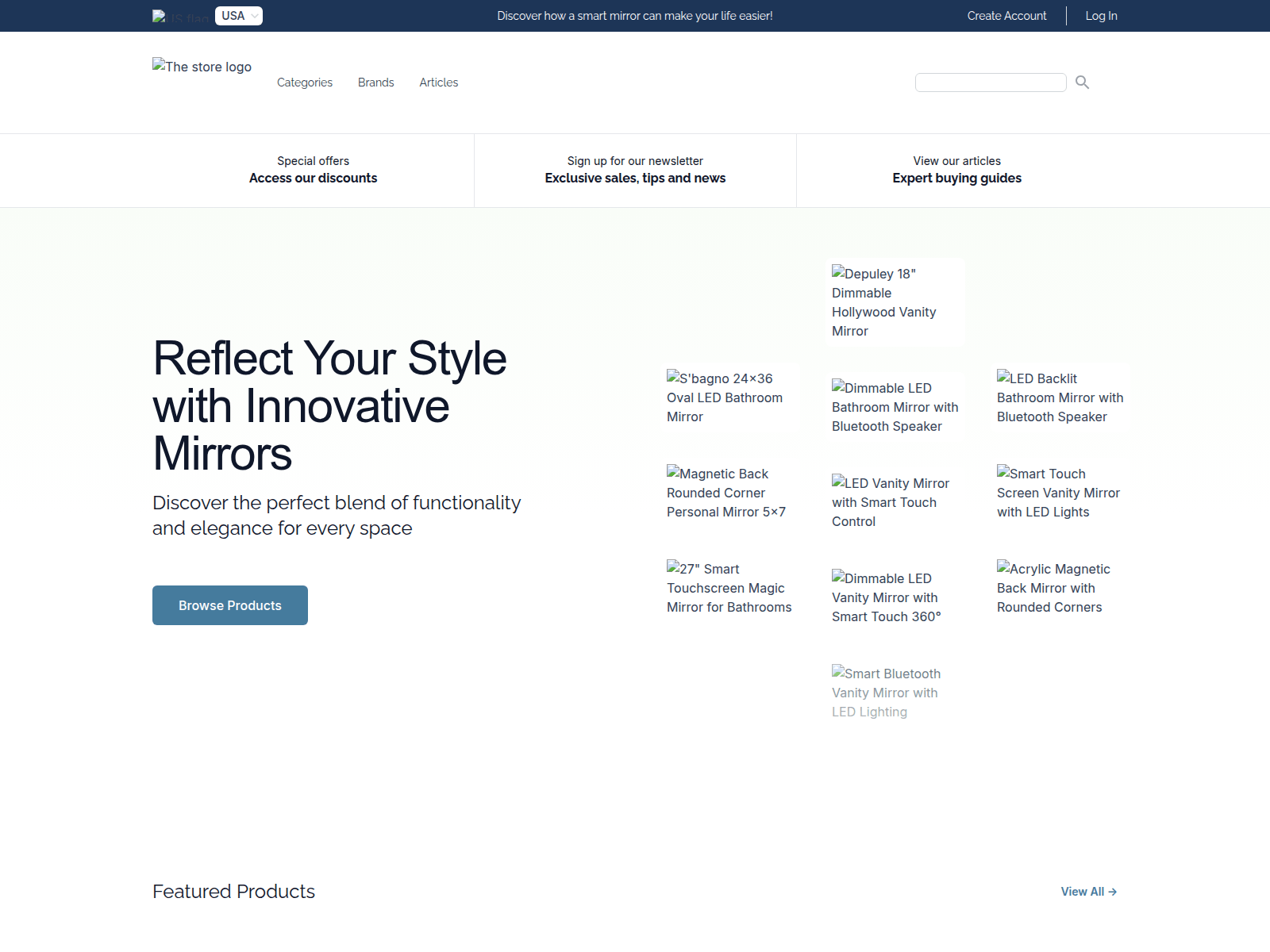Click the Create Account link
Image resolution: width=1270 pixels, height=952 pixels.
[1006, 16]
